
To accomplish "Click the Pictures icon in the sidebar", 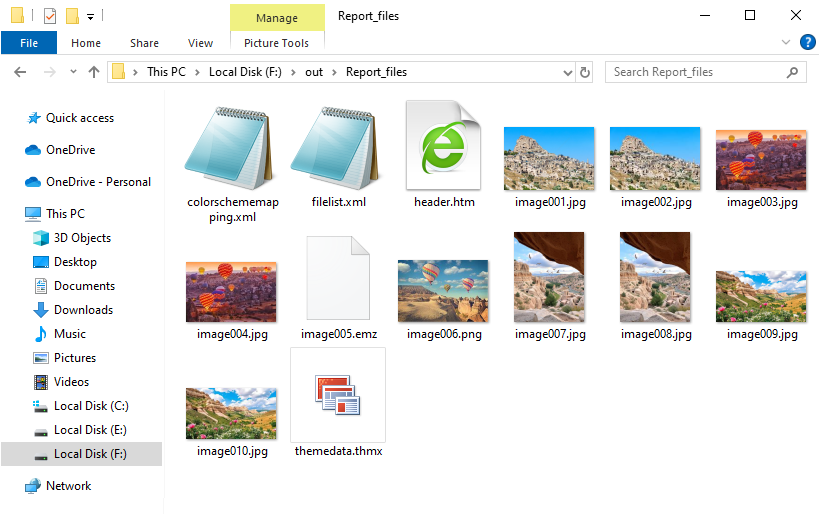I will pos(41,358).
